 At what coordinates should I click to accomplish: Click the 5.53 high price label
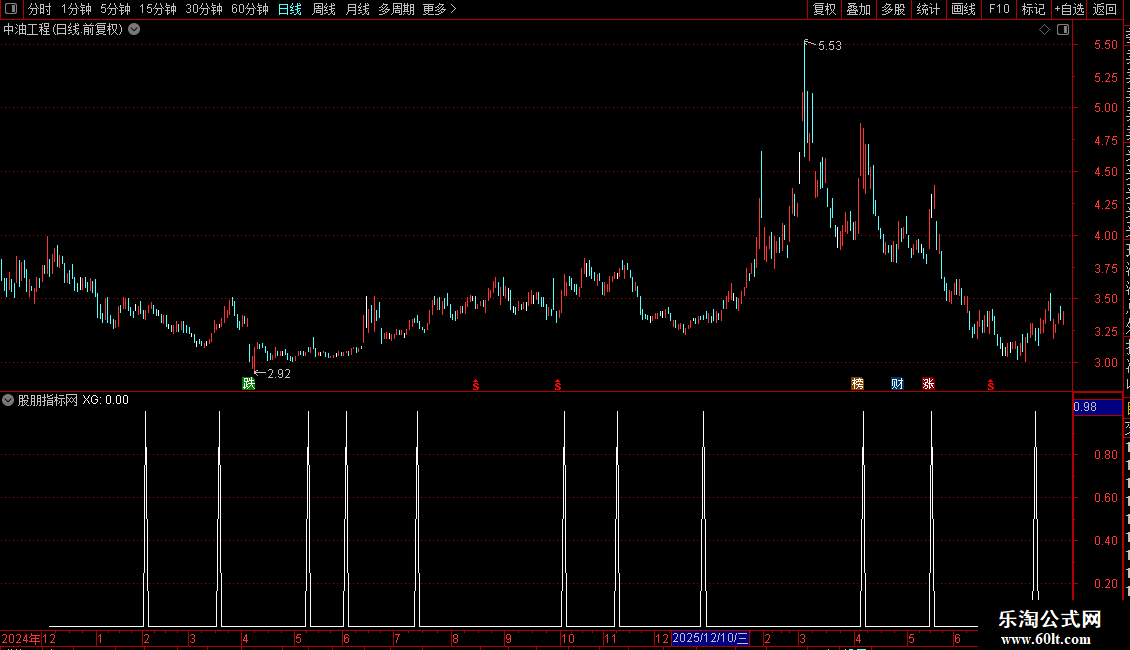coord(829,45)
